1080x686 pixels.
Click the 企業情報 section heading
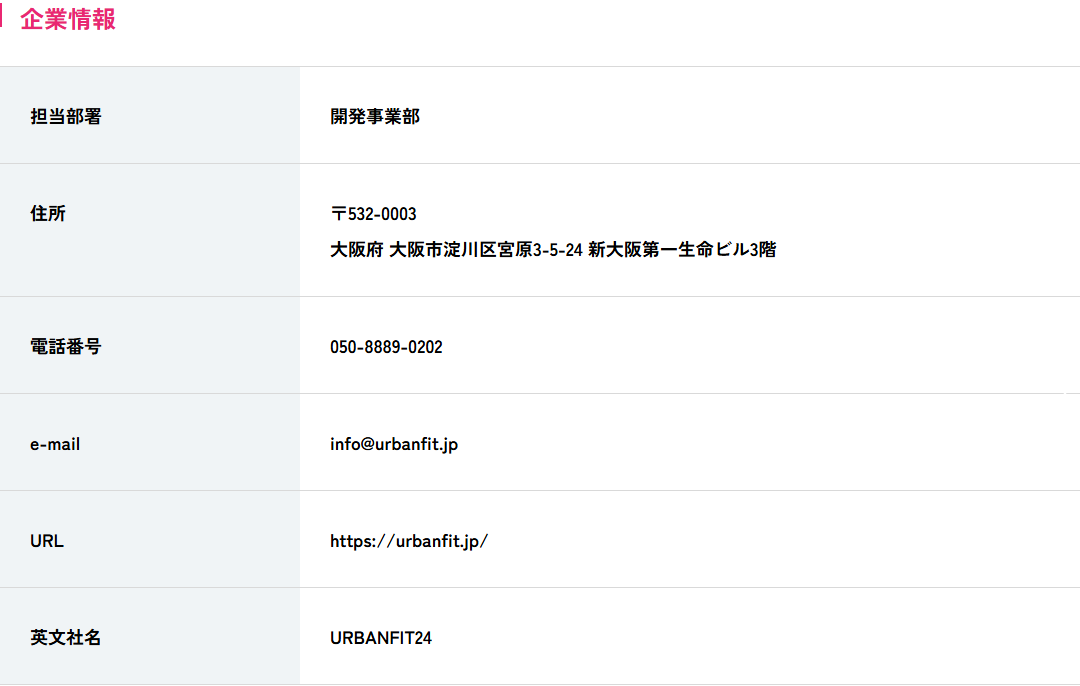click(x=68, y=19)
